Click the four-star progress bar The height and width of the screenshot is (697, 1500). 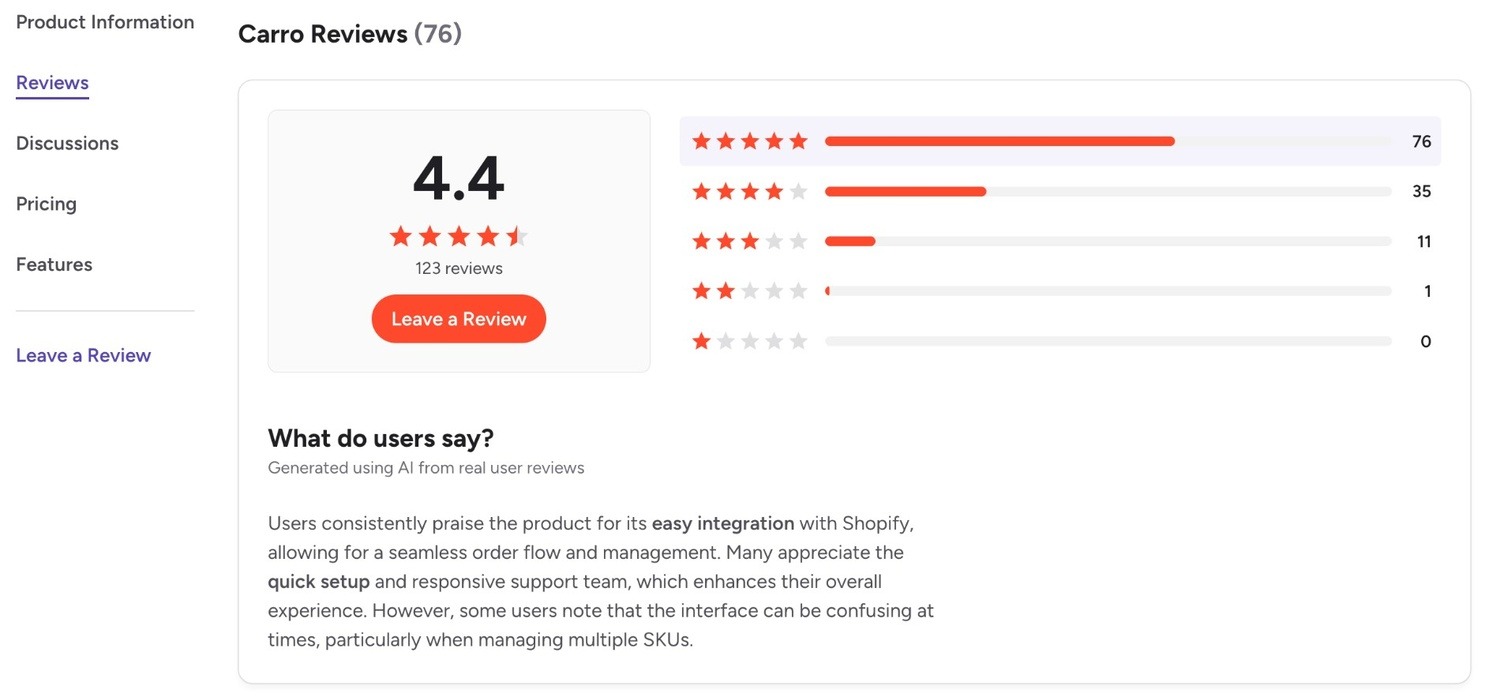1108,191
